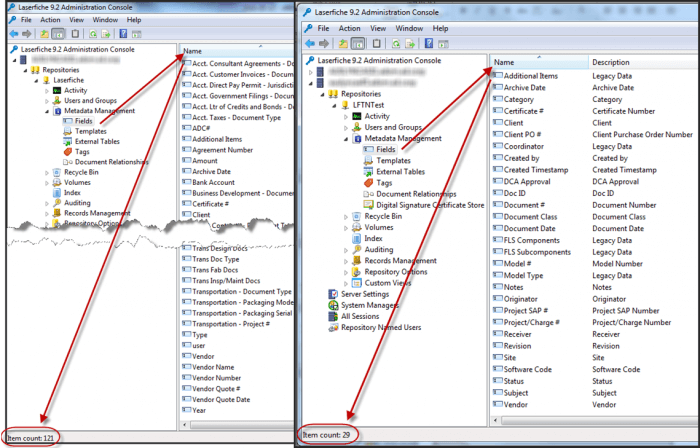This screenshot has height=448, width=700.
Task: Click the Back arrow in the left window toolbar
Action: click(x=14, y=33)
